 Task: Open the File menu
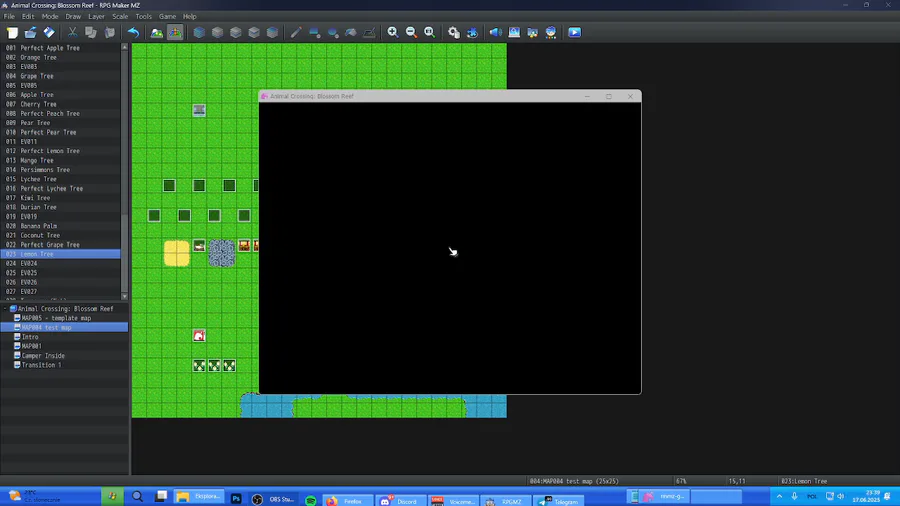pyautogui.click(x=9, y=17)
